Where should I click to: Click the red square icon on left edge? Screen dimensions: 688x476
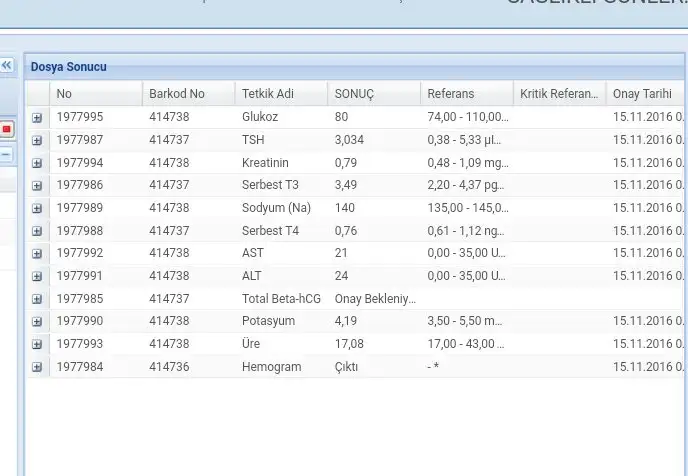(6, 129)
